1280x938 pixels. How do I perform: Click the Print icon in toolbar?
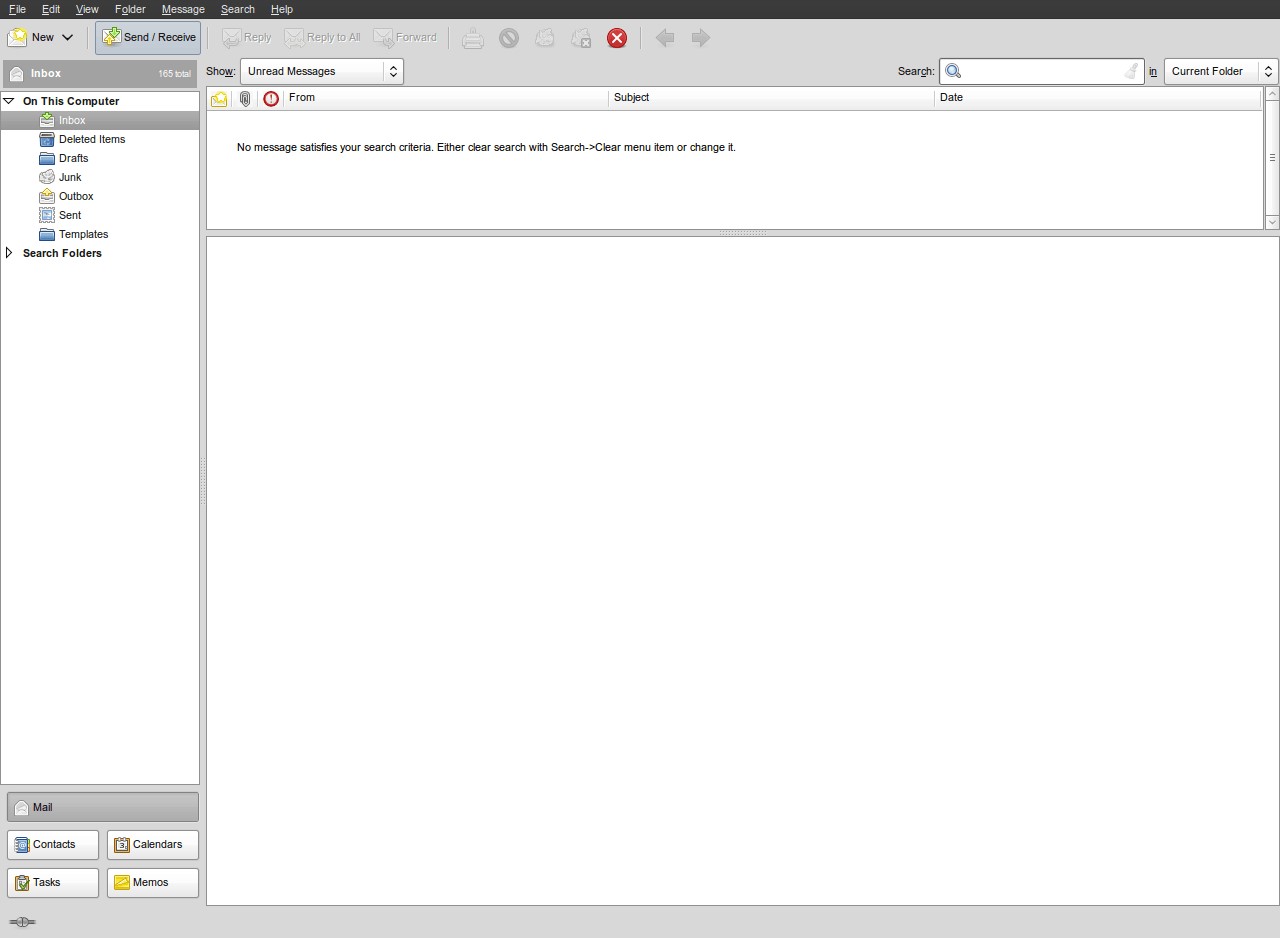tap(473, 38)
